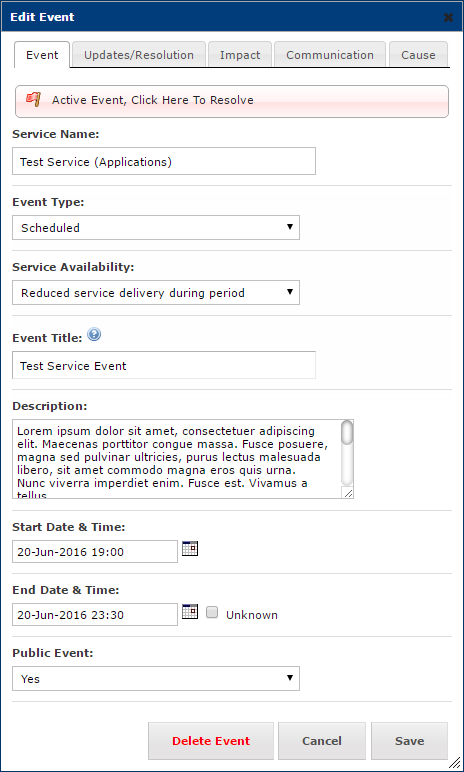Screen dimensions: 464x772
Task: Click Cancel to discard changes
Action: (x=322, y=741)
